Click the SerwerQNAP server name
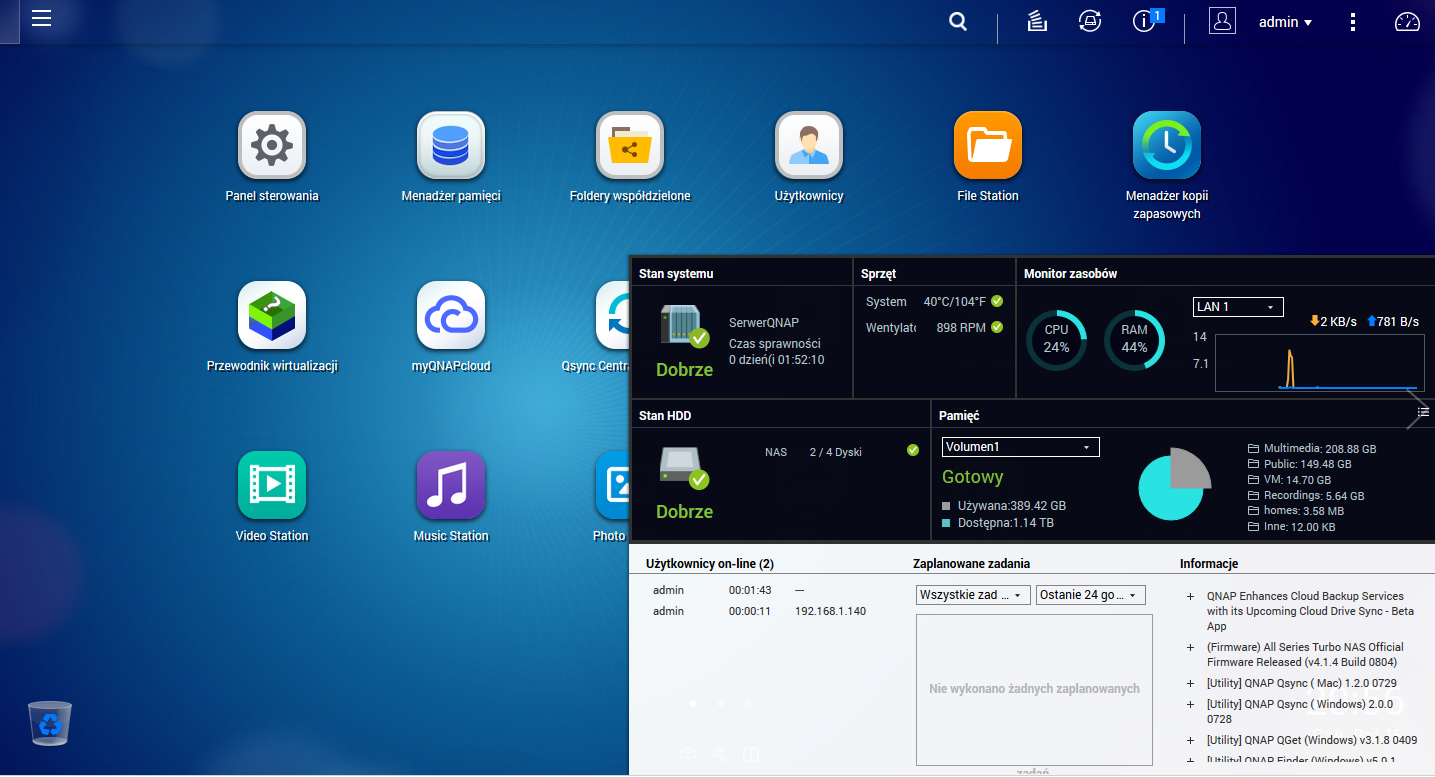 764,323
